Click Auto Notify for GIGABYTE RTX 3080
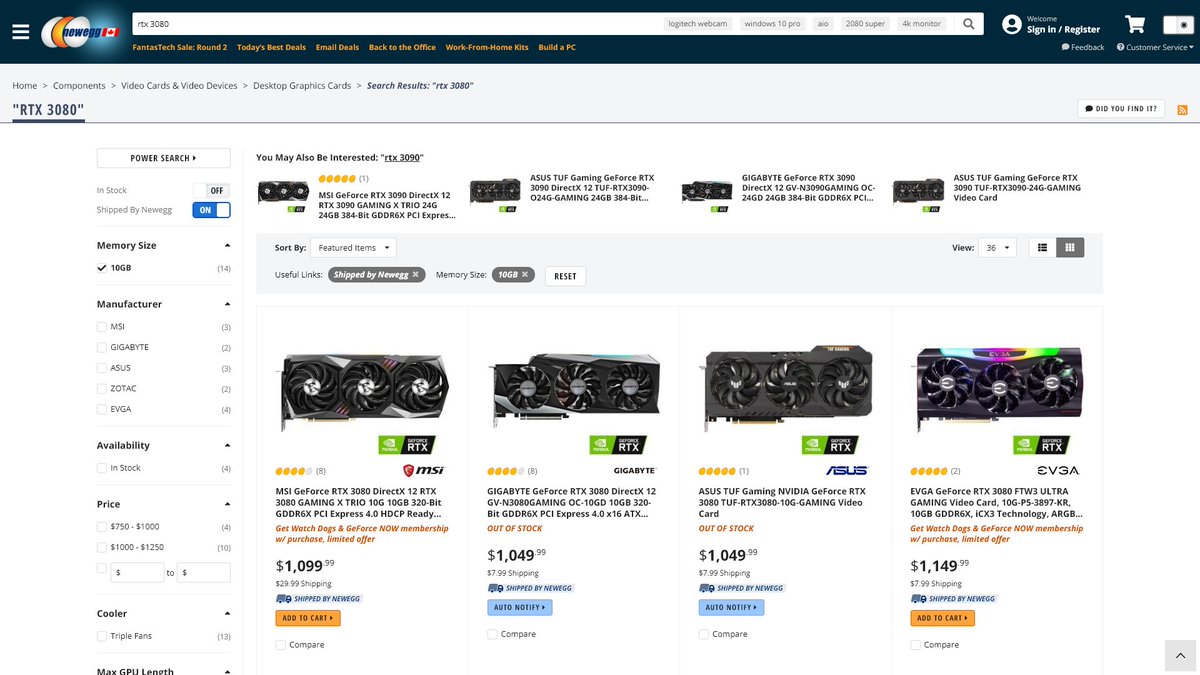 520,607
